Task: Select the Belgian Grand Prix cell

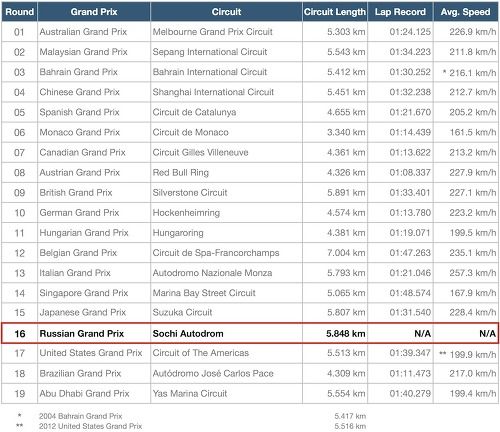Action: [94, 253]
